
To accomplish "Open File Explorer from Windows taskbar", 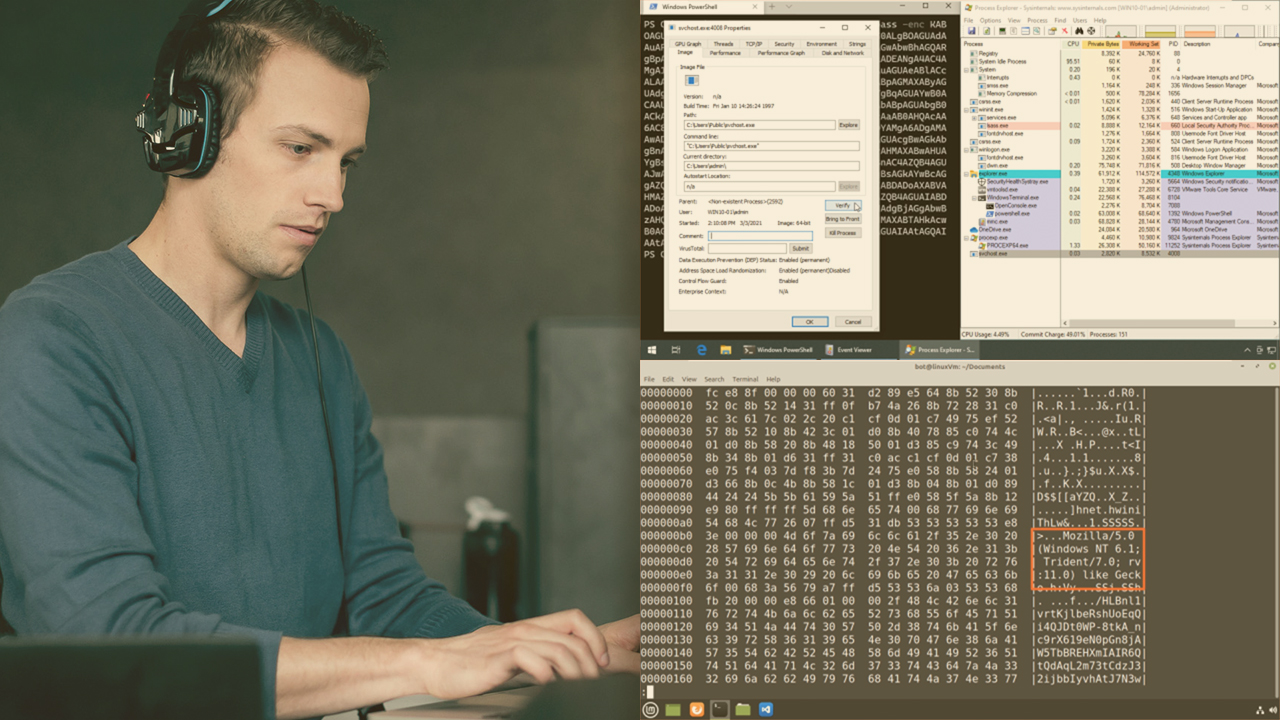I will click(x=724, y=350).
